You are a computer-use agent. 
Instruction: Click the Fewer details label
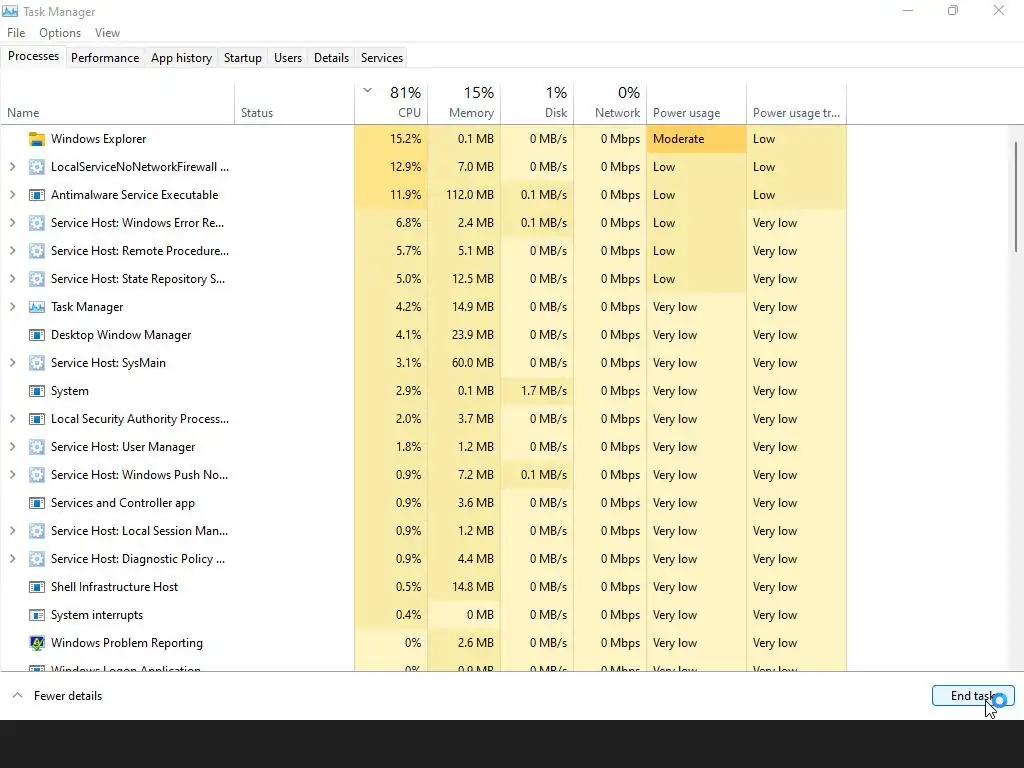[x=68, y=696]
